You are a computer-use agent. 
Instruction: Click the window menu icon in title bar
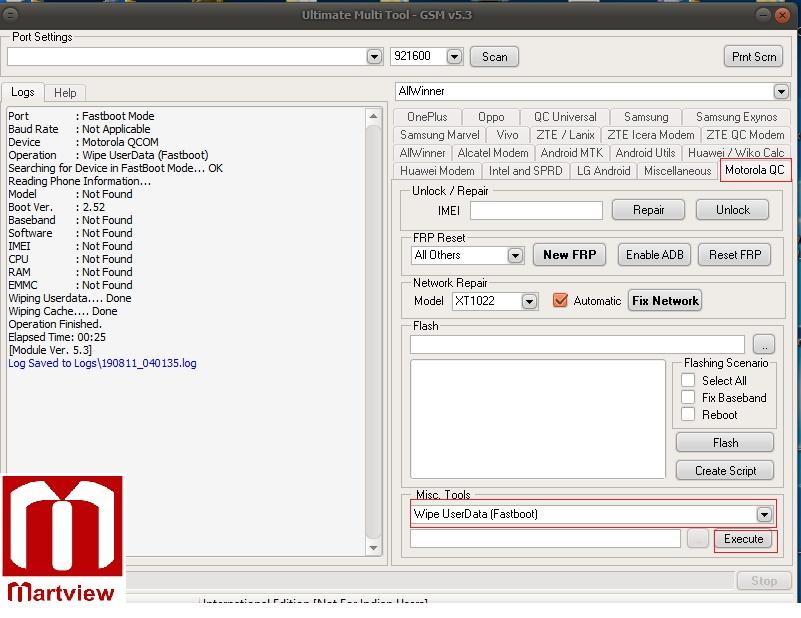[x=10, y=15]
